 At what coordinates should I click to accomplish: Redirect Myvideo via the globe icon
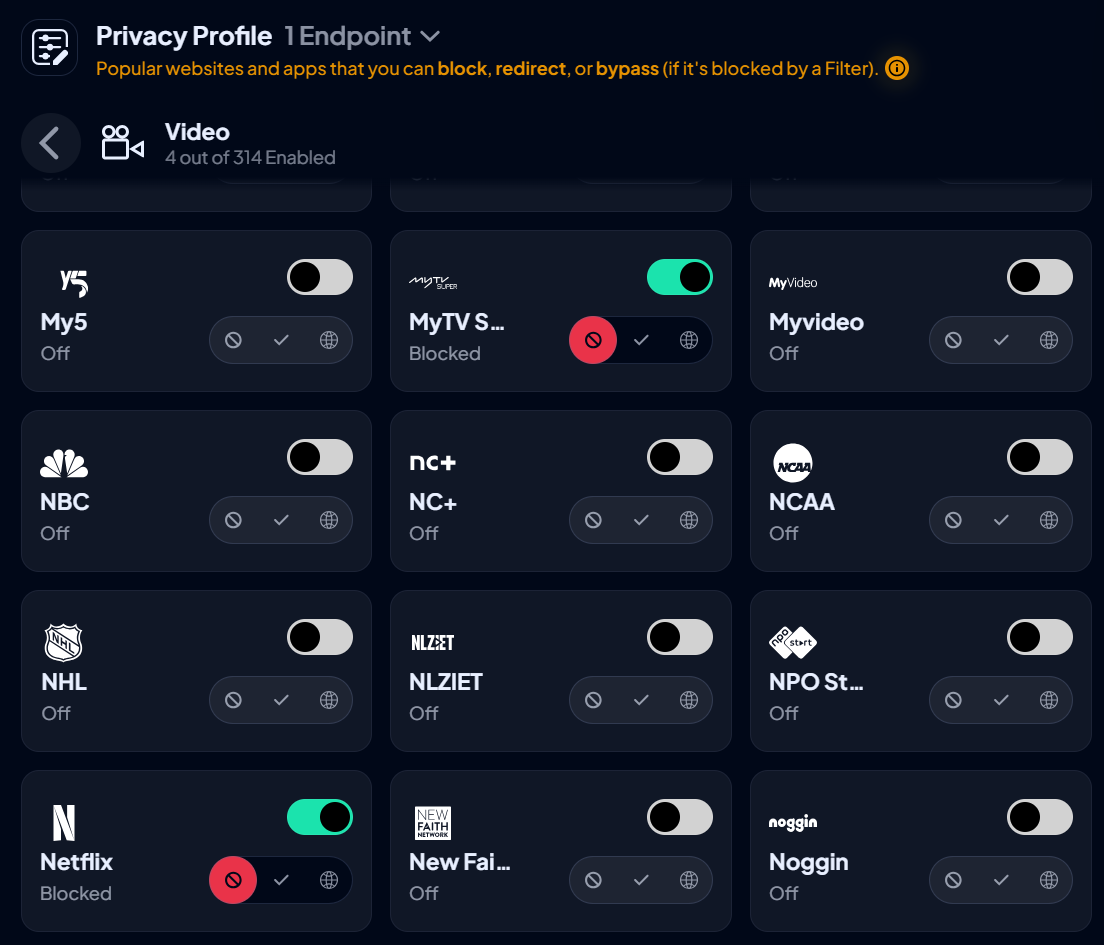click(1049, 340)
